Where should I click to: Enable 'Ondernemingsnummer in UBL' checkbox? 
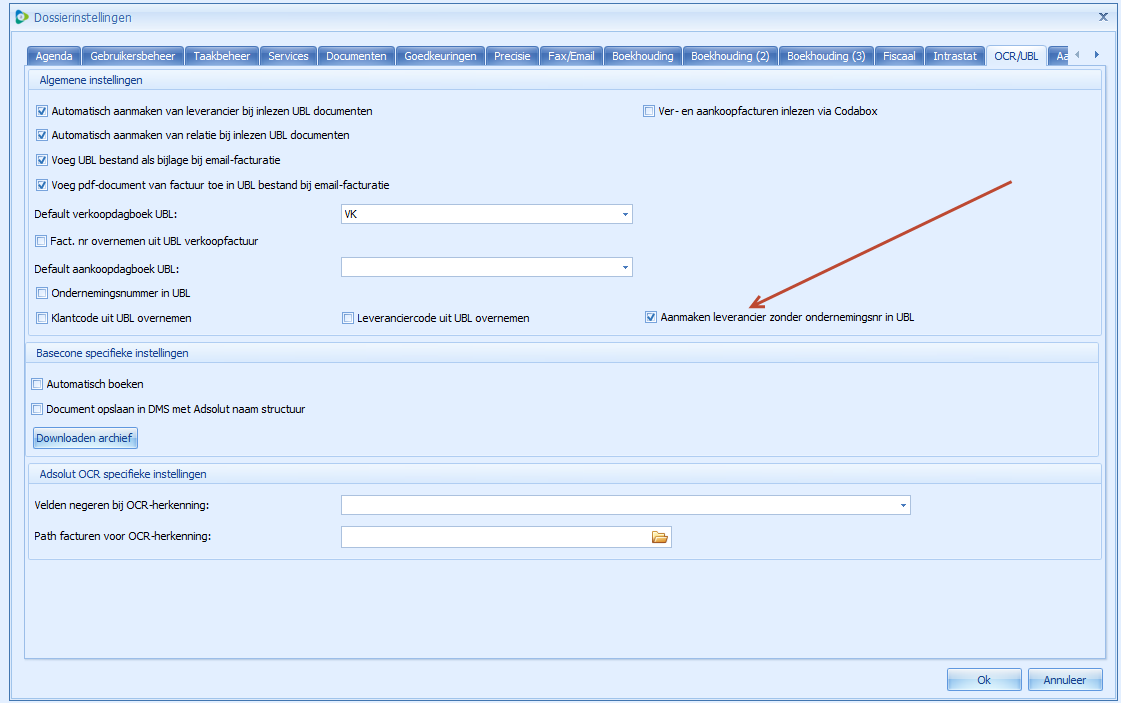(x=42, y=293)
